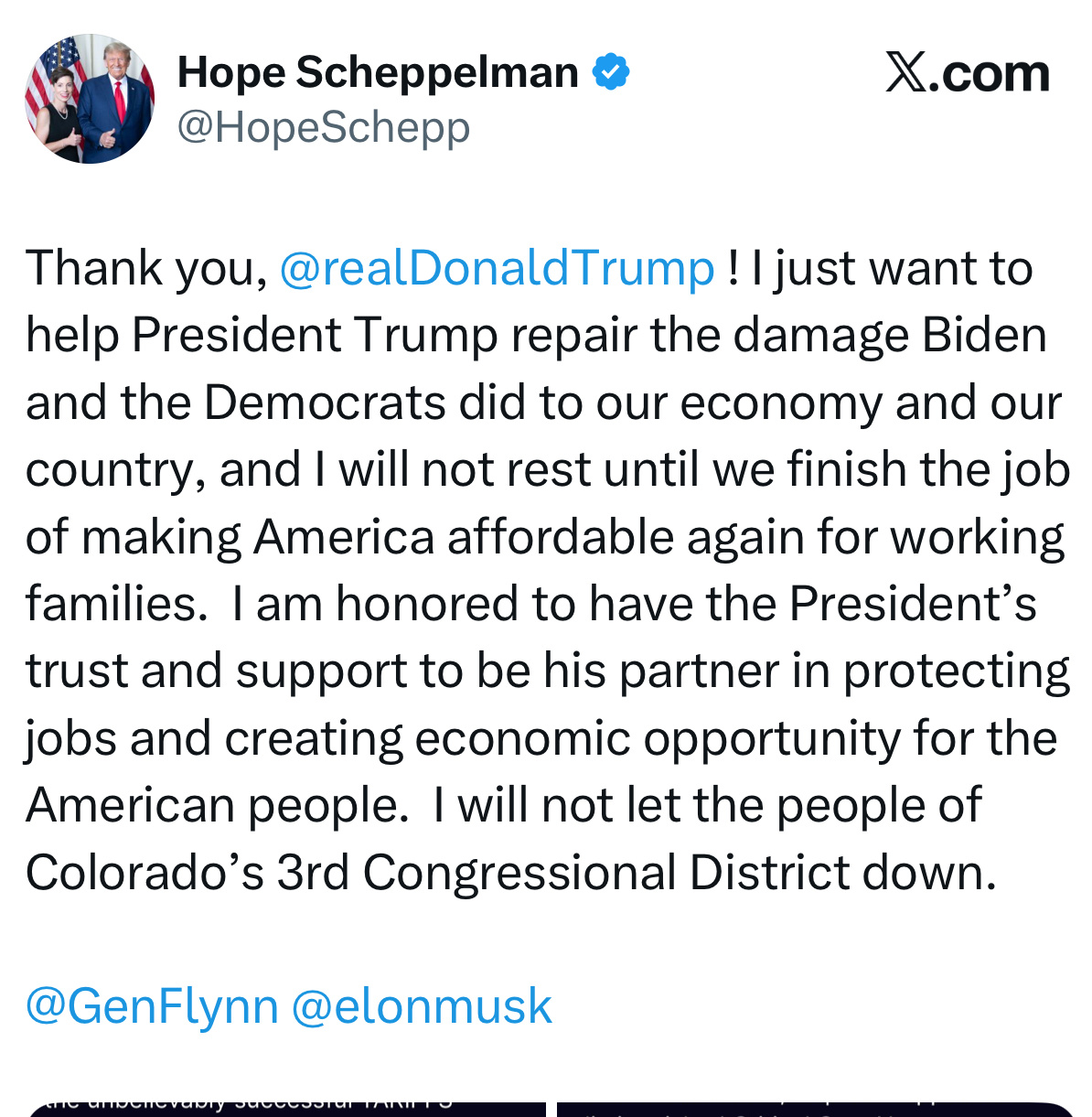Open the @elonmusk mention link

(x=422, y=1006)
